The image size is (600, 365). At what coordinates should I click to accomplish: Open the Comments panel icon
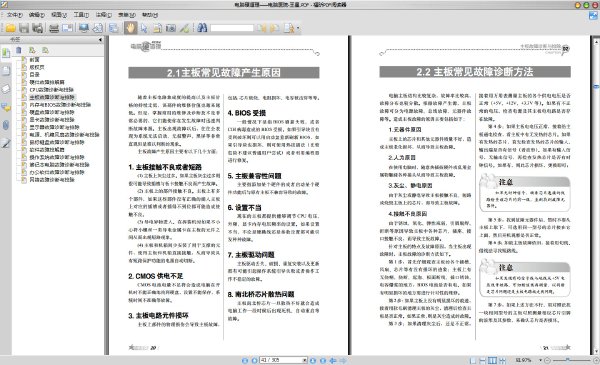click(6, 108)
